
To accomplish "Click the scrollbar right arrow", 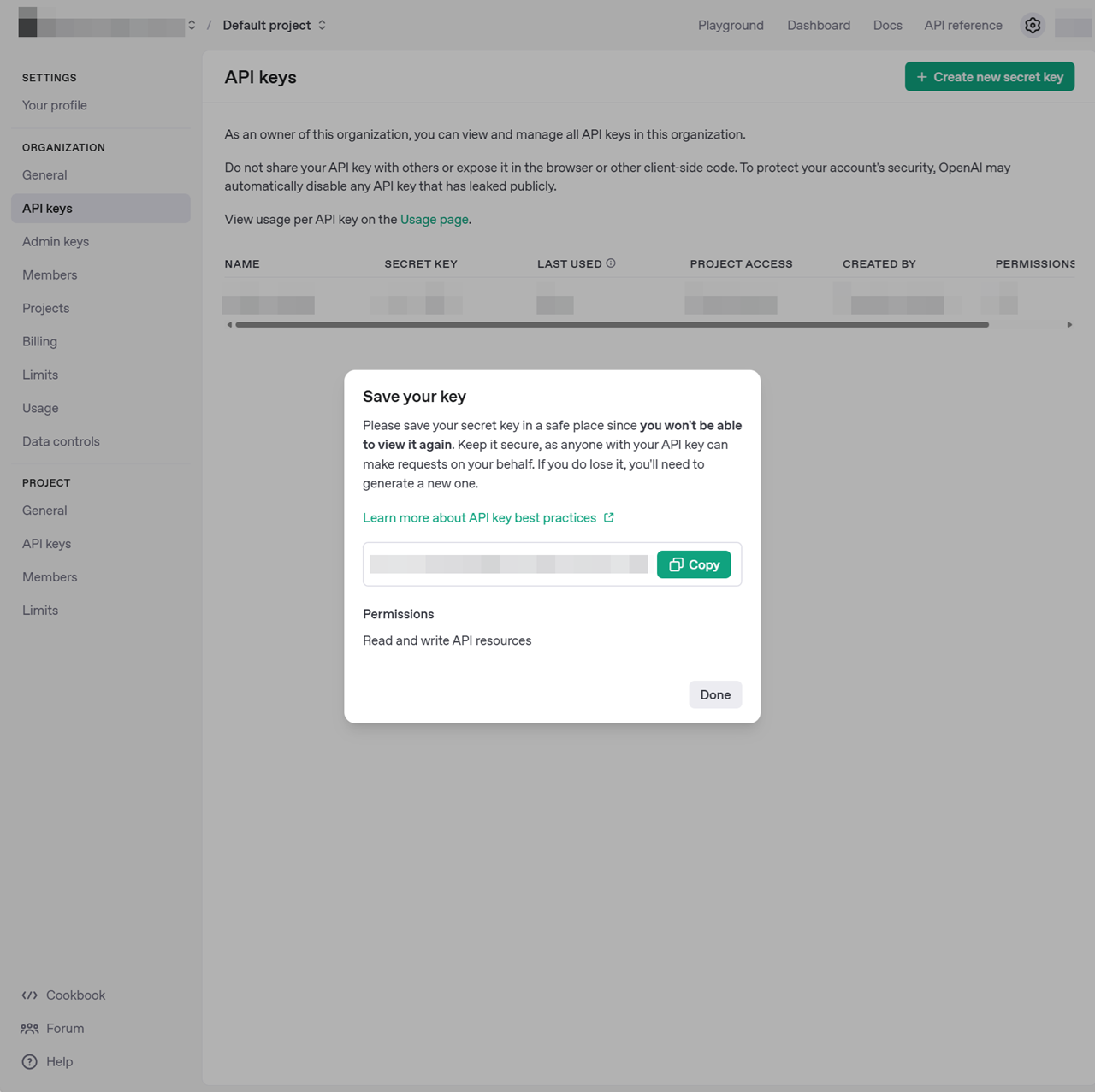I will pos(1069,325).
